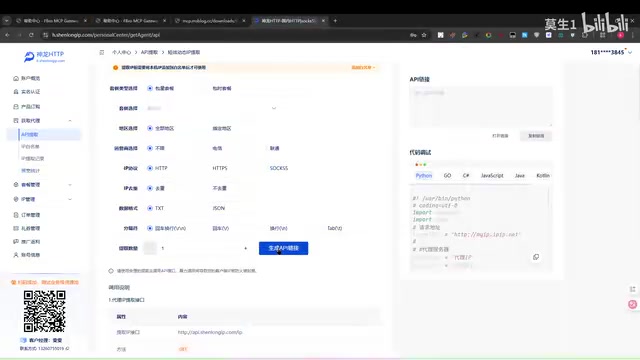This screenshot has height=360, width=640.
Task: Switch code sample to C# tab
Action: click(466, 176)
